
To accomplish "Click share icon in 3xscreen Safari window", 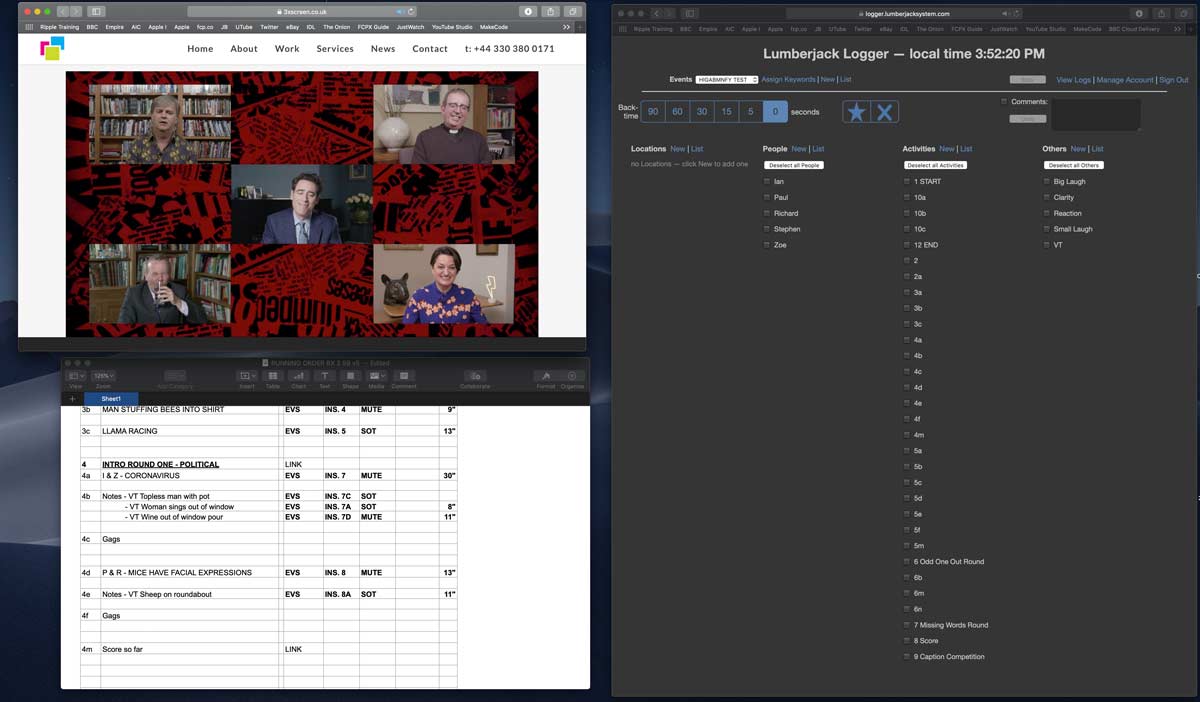I will [x=551, y=11].
